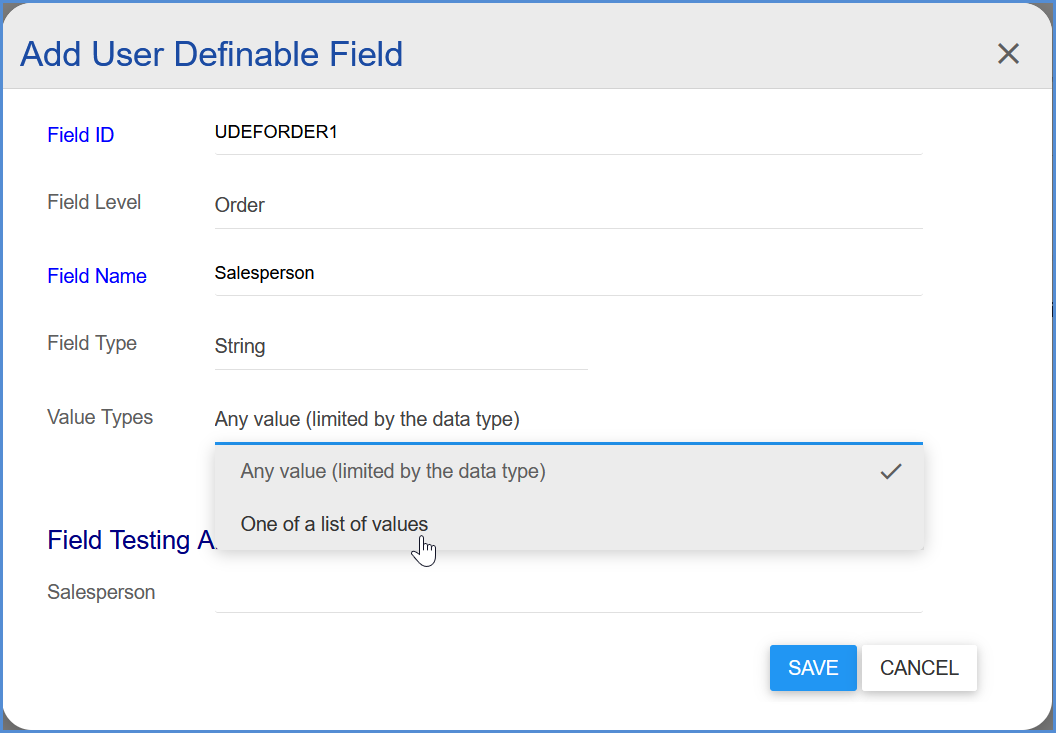Click the checkmark next to Any value
Image resolution: width=1056 pixels, height=733 pixels.
(x=890, y=471)
